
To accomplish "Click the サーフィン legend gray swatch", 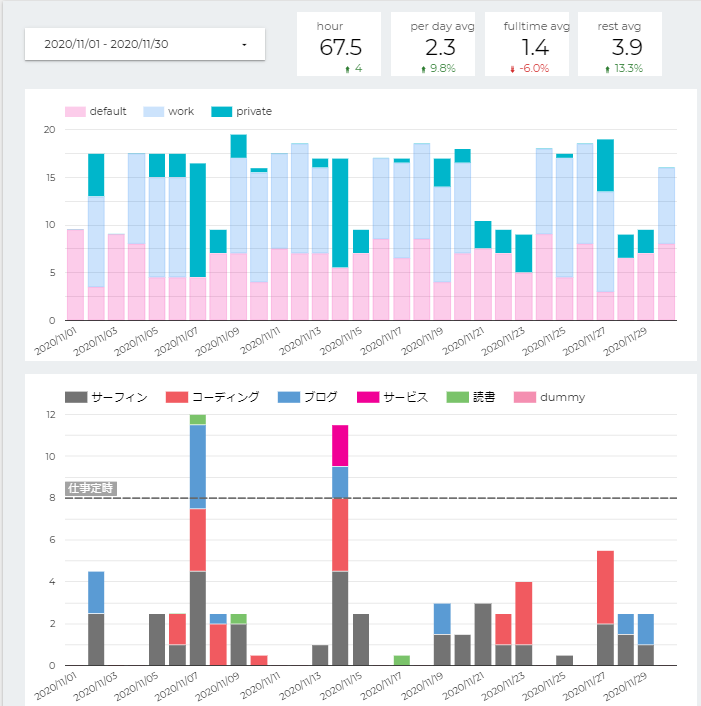I will 76,397.
